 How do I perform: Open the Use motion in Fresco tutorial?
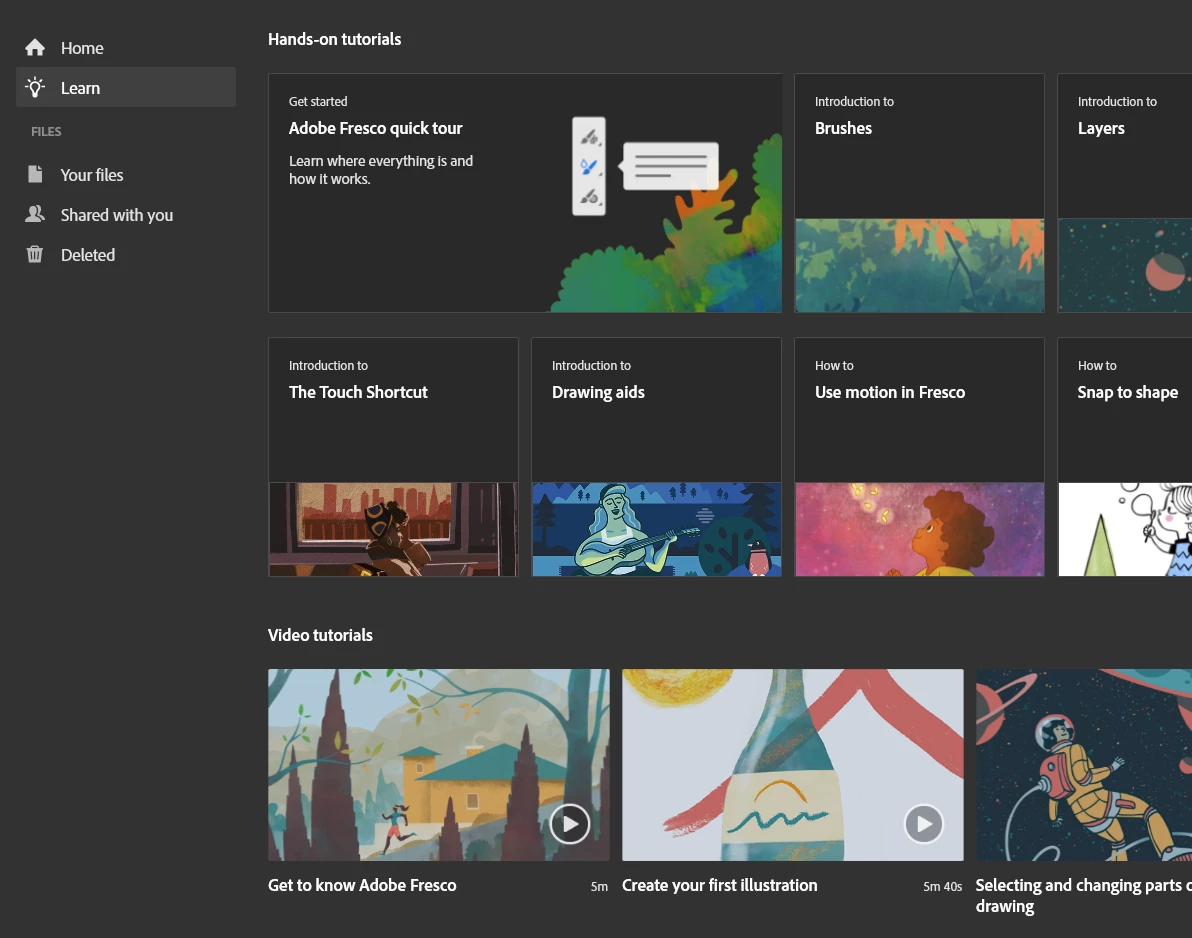(x=919, y=457)
